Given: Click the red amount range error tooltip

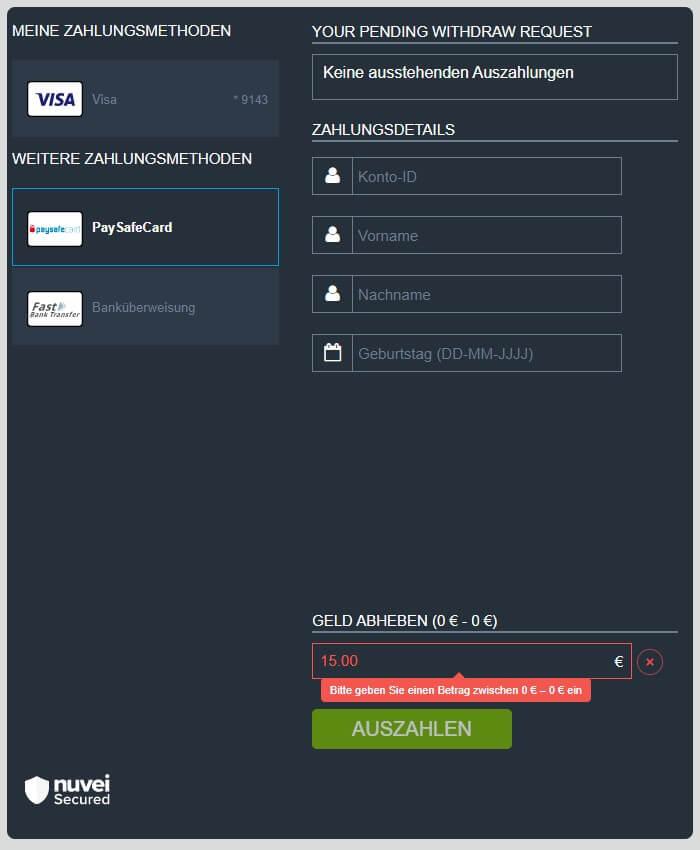Looking at the screenshot, I should (455, 691).
